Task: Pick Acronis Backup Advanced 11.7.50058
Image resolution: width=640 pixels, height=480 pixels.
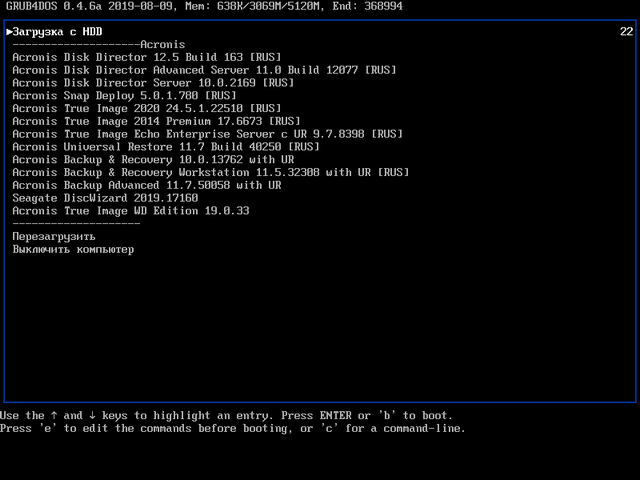Action: pos(147,185)
